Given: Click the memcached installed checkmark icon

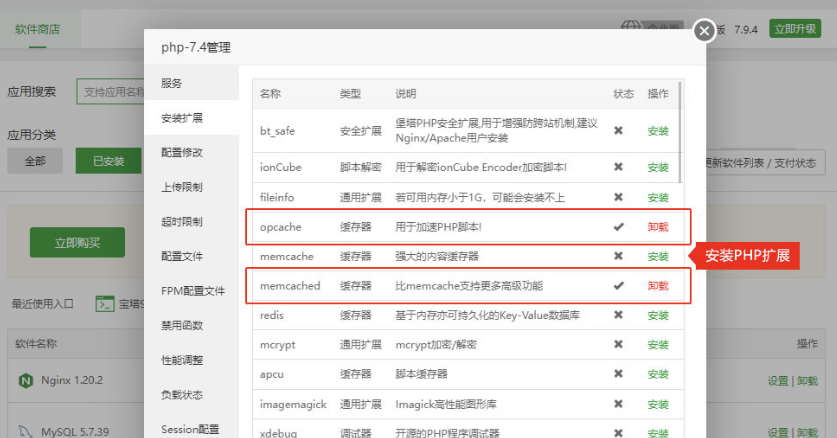Looking at the screenshot, I should point(618,285).
